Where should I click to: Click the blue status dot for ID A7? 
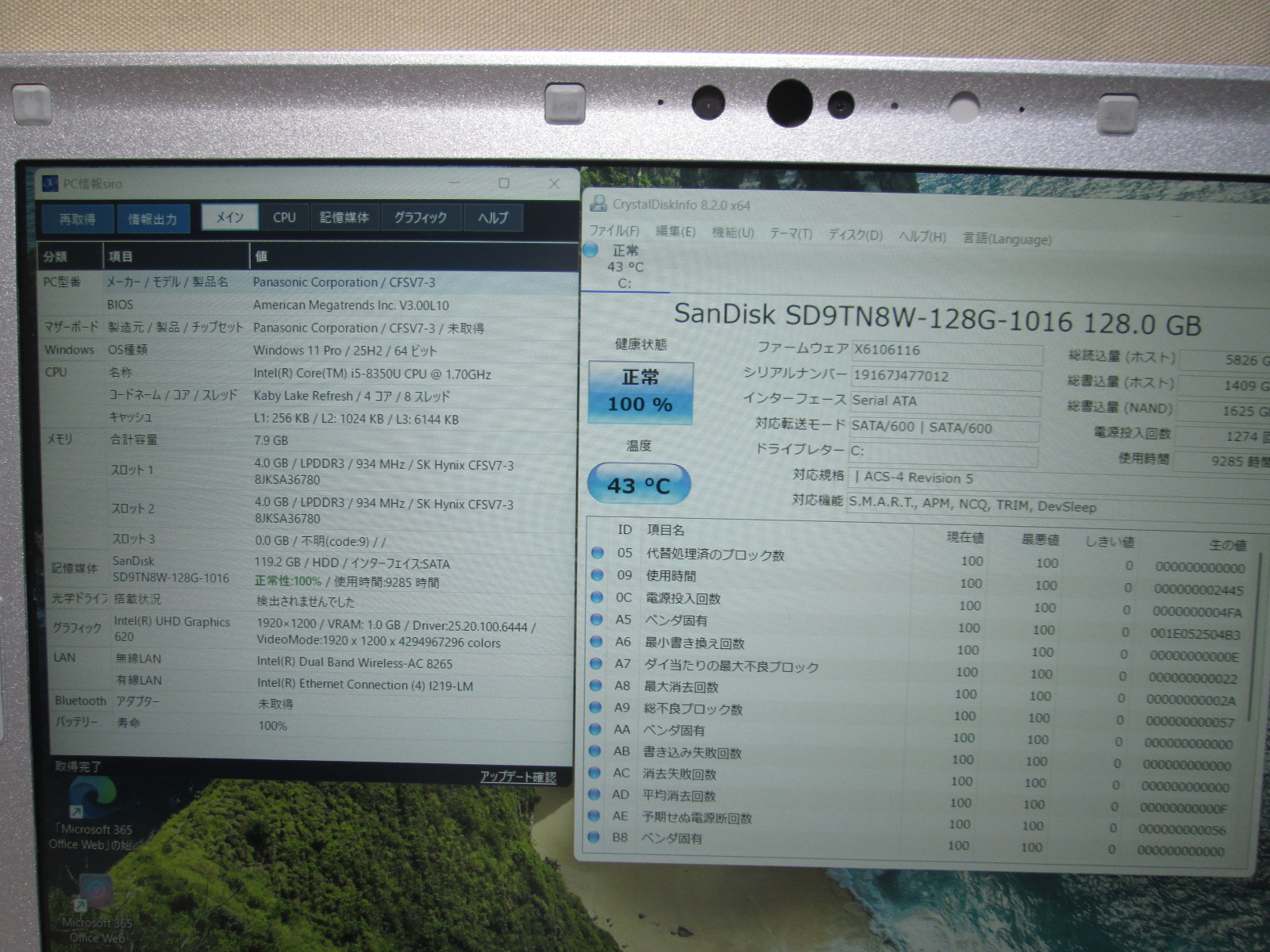click(596, 663)
